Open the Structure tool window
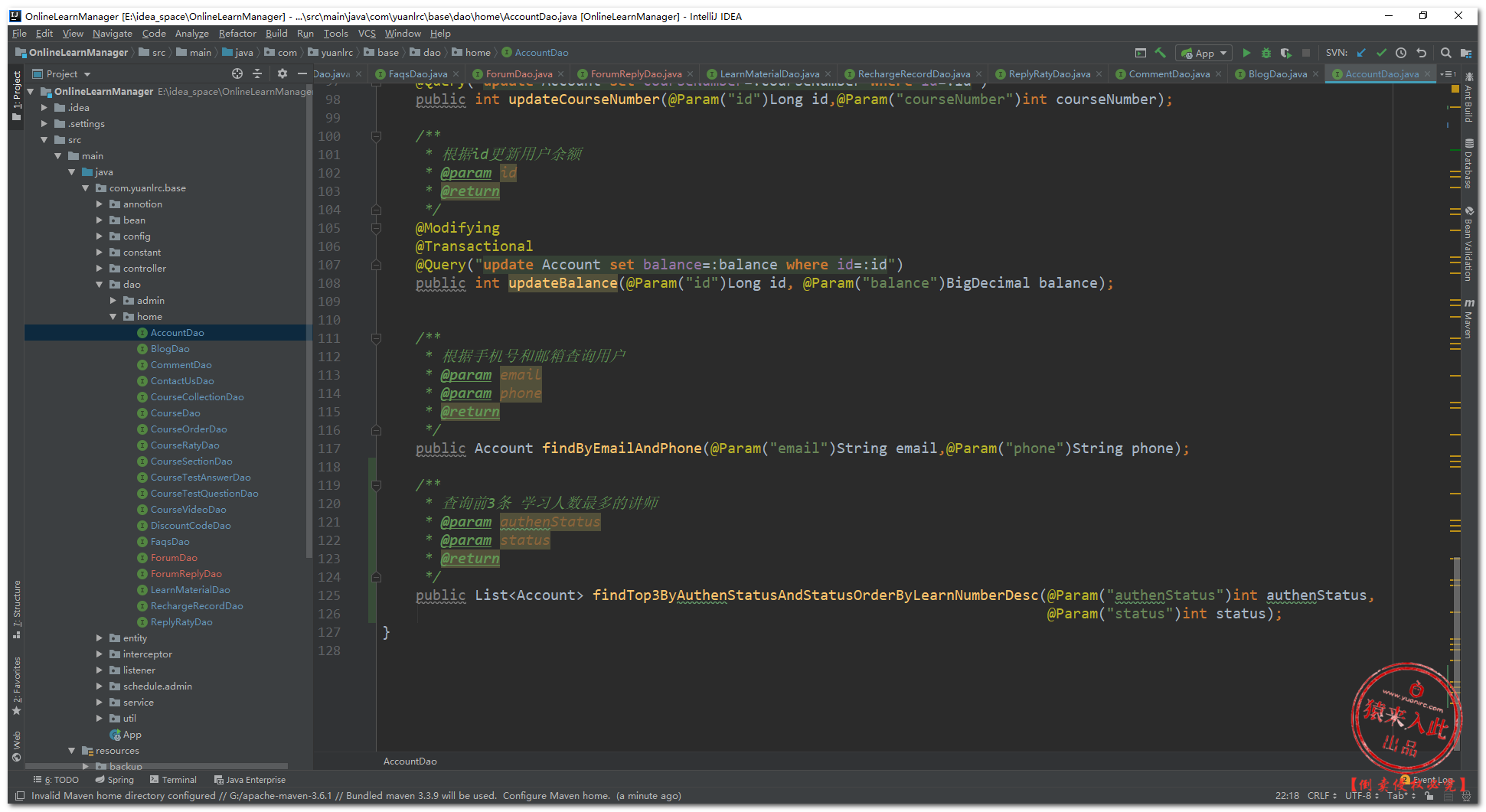 [x=16, y=609]
